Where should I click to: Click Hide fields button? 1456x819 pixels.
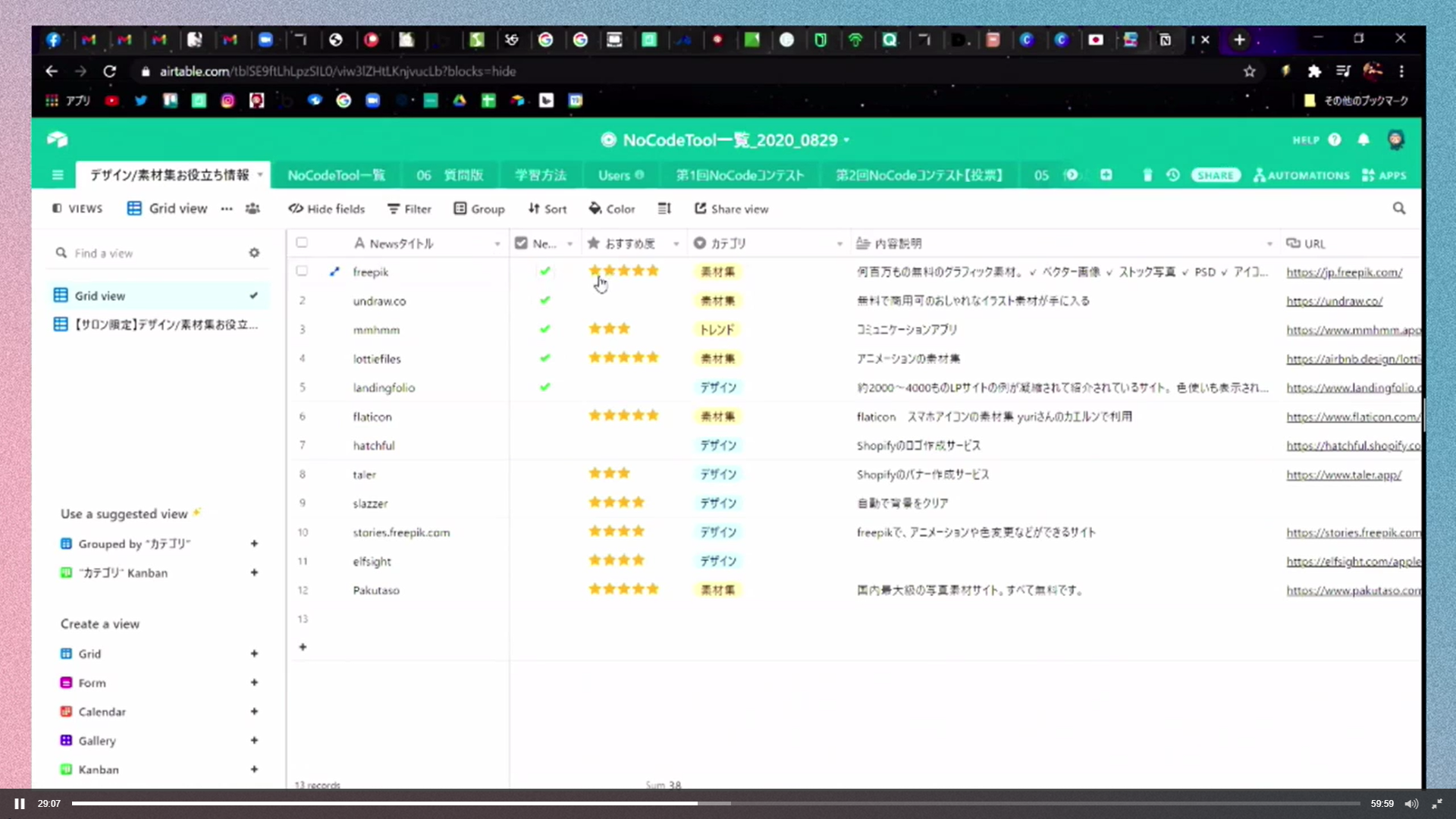pyautogui.click(x=327, y=209)
